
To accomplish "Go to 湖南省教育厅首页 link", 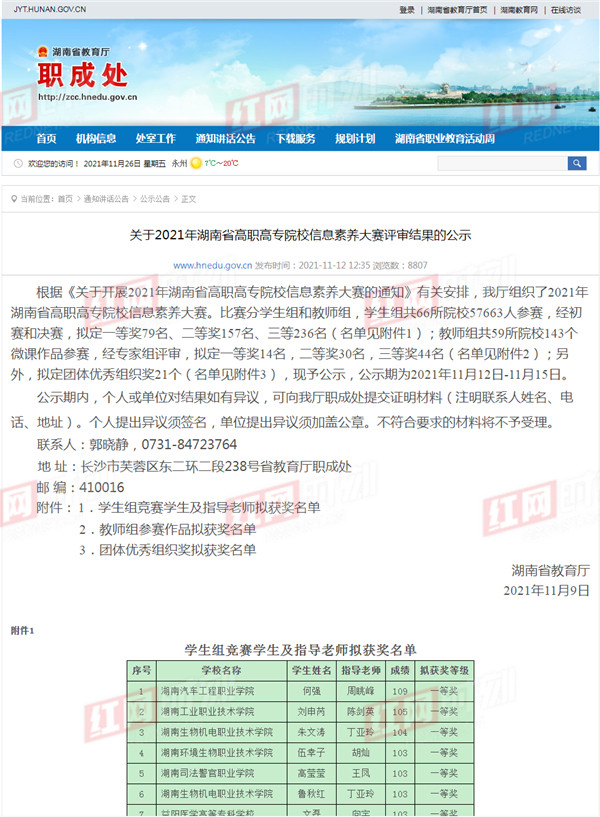I will pos(457,10).
